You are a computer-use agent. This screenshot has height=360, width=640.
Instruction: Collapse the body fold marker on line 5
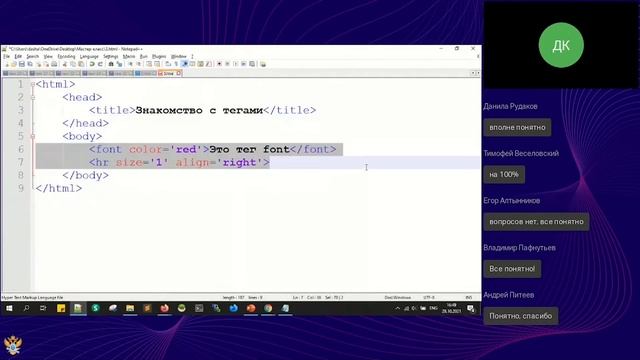click(33, 136)
